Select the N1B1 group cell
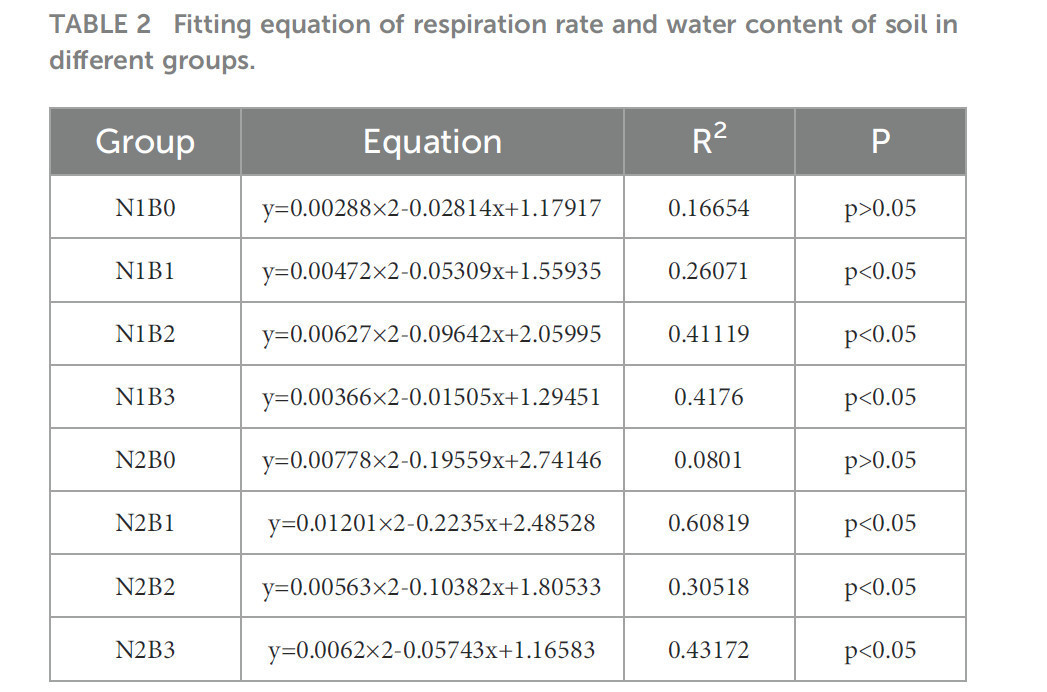Image resolution: width=1047 pixels, height=692 pixels. (x=145, y=271)
